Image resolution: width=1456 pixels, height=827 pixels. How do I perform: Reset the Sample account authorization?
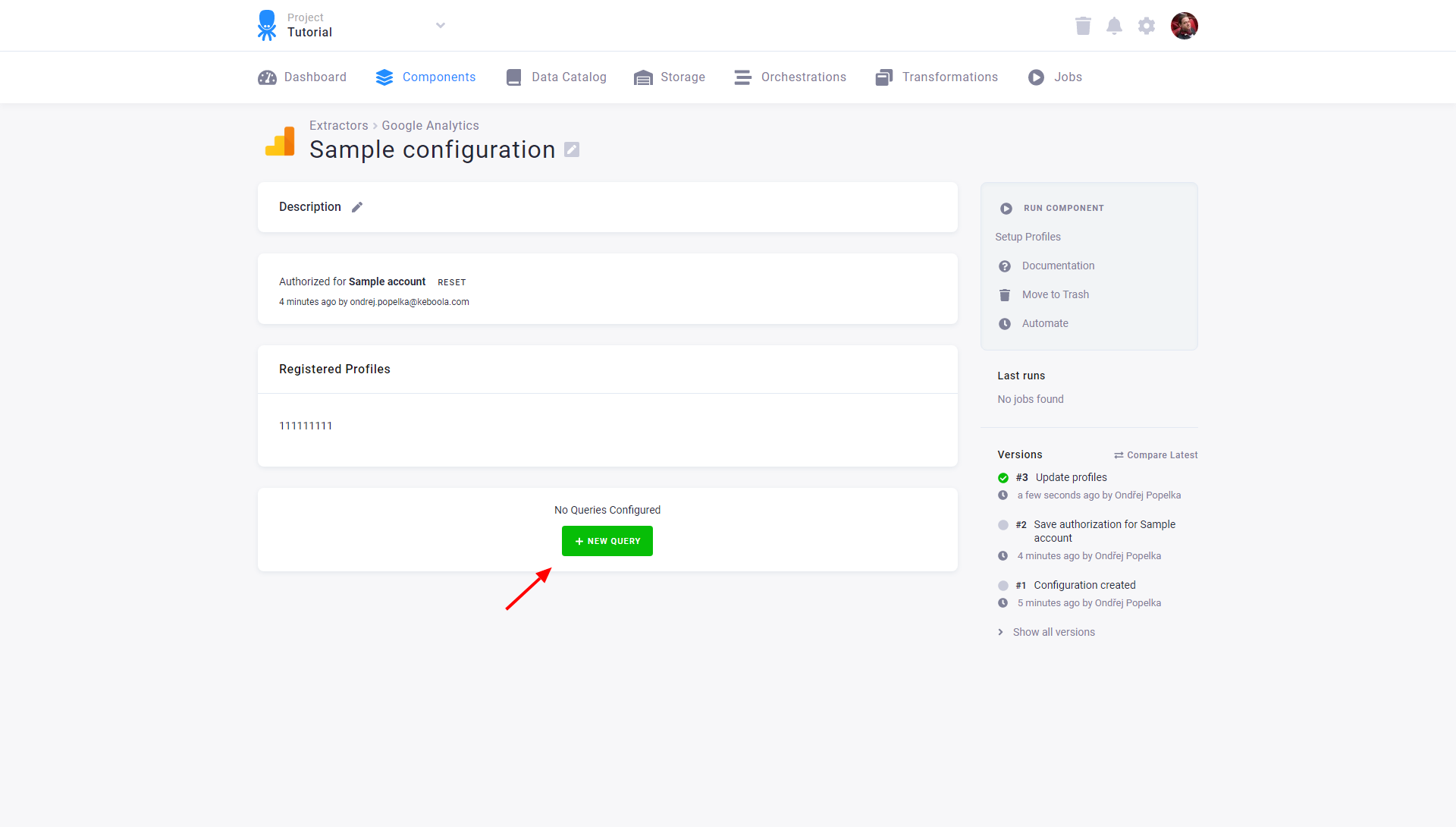point(452,282)
